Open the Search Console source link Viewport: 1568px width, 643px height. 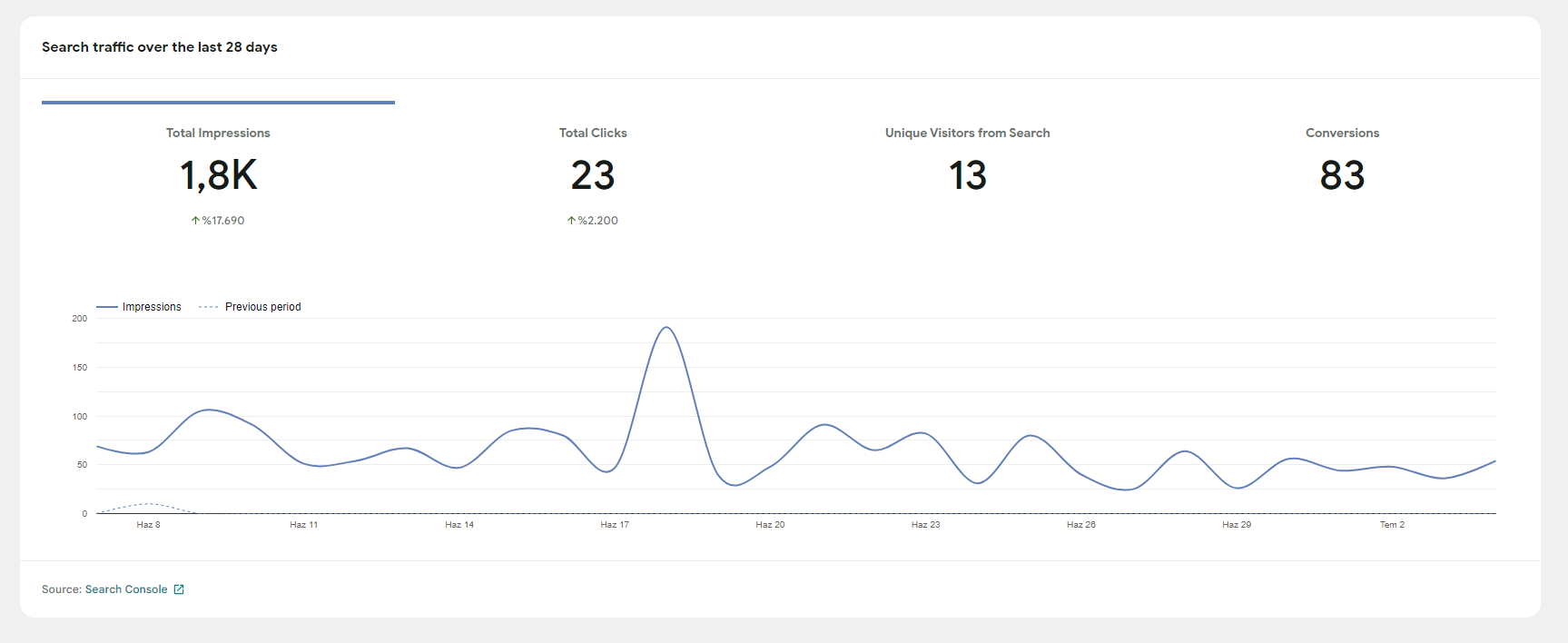[126, 589]
